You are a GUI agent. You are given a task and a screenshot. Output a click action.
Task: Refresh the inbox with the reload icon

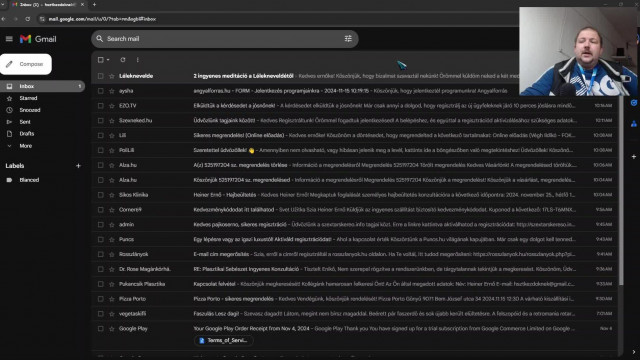pos(123,60)
